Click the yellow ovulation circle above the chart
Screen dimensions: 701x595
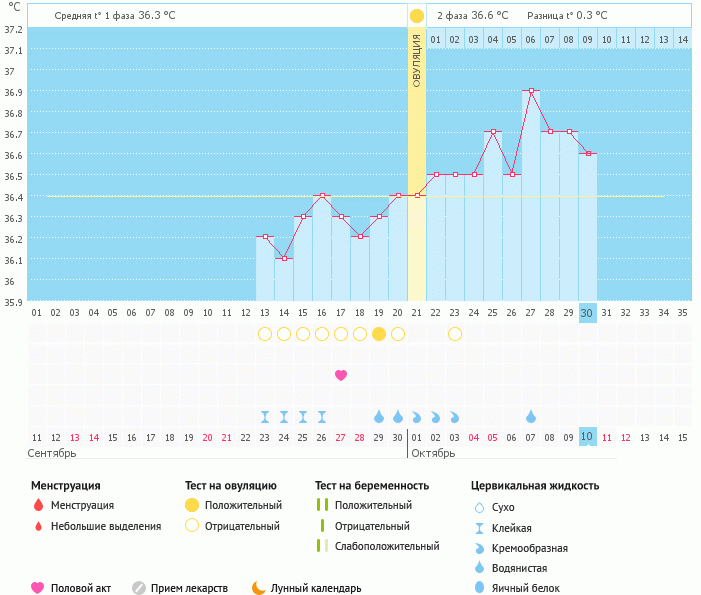pos(417,16)
